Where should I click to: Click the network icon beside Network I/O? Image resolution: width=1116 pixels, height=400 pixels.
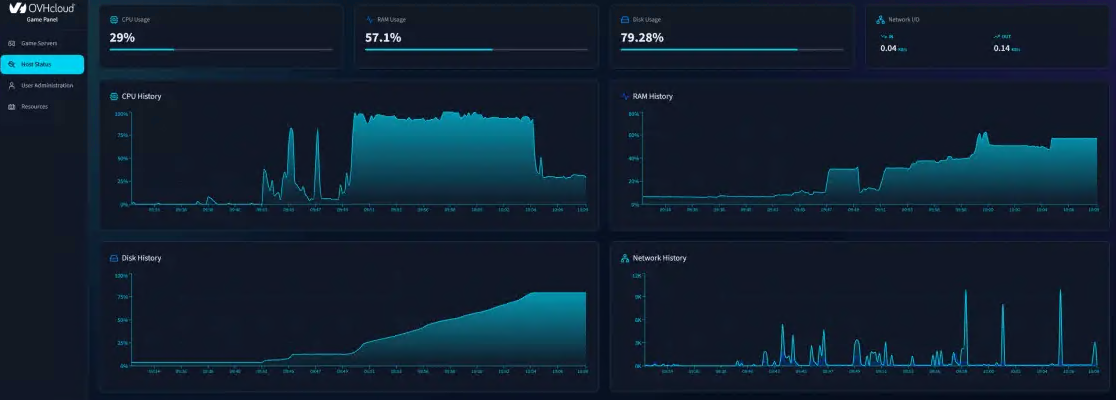tap(879, 19)
